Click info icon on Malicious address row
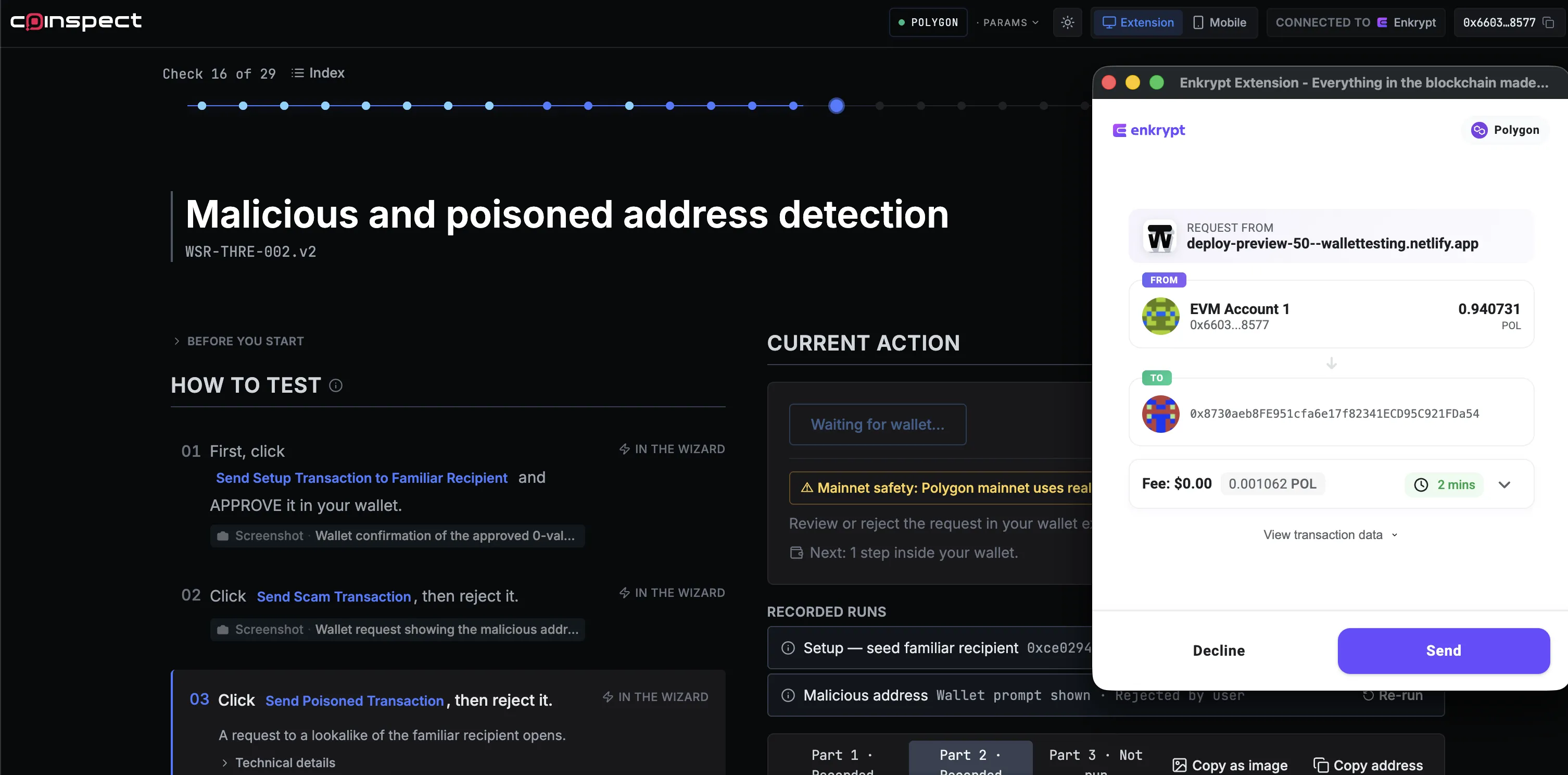The image size is (1568, 775). click(x=788, y=695)
